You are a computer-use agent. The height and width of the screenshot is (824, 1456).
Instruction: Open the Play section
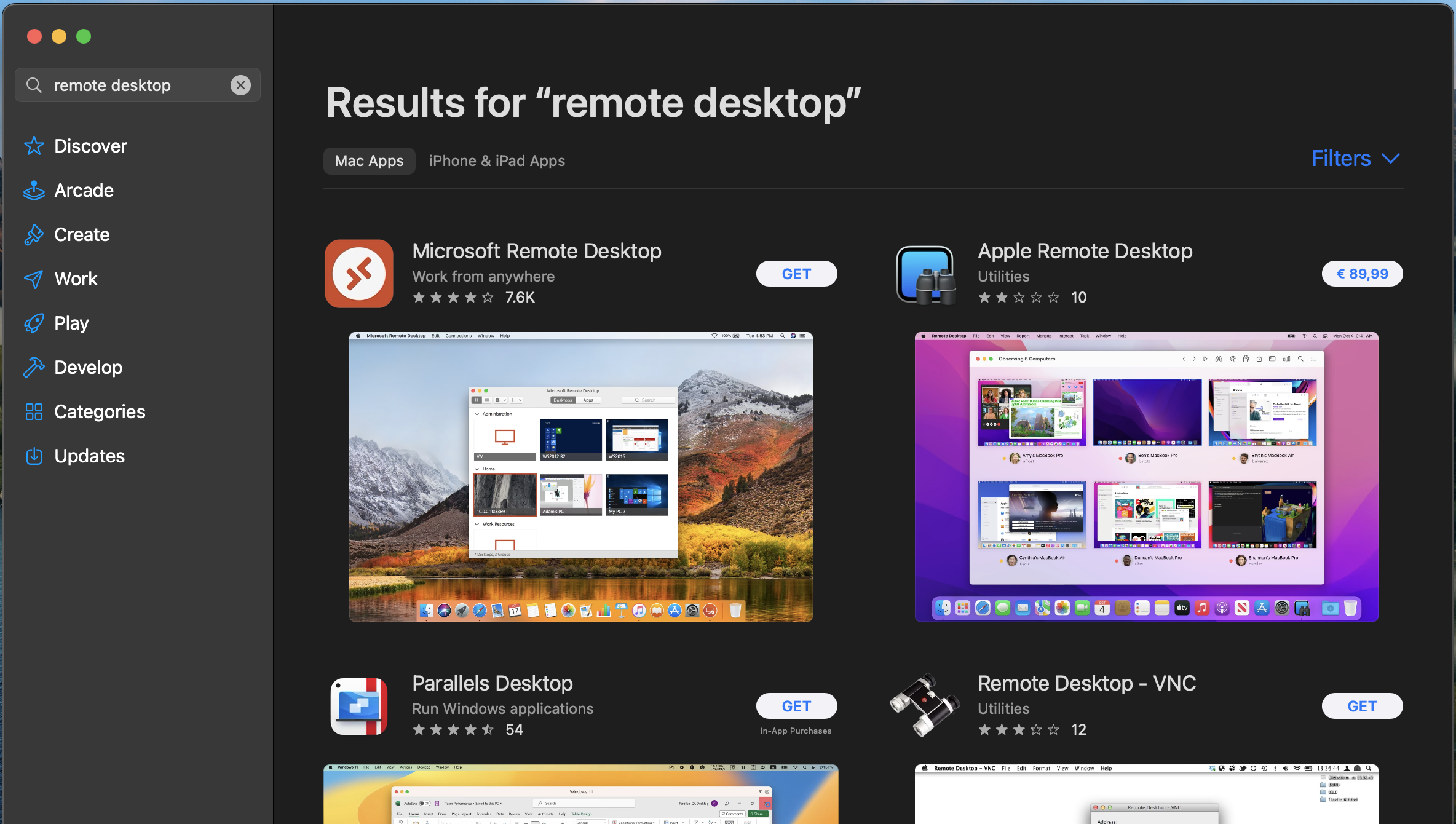pos(71,323)
